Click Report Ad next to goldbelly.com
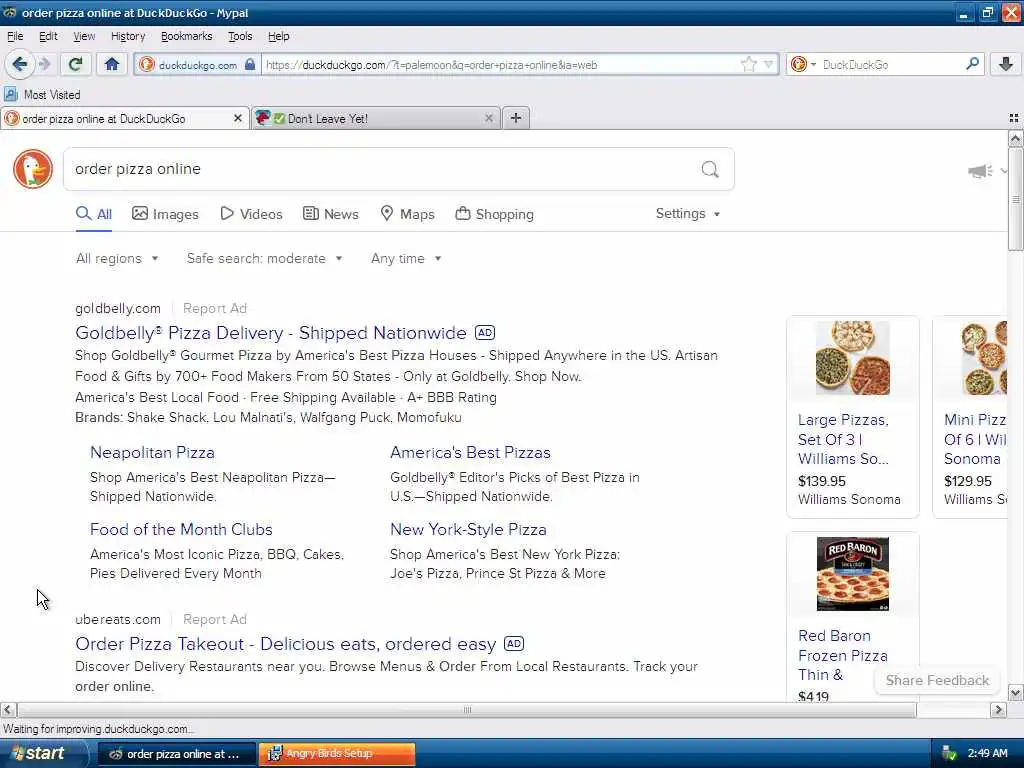Screen dimensions: 1024x768 click(215, 308)
